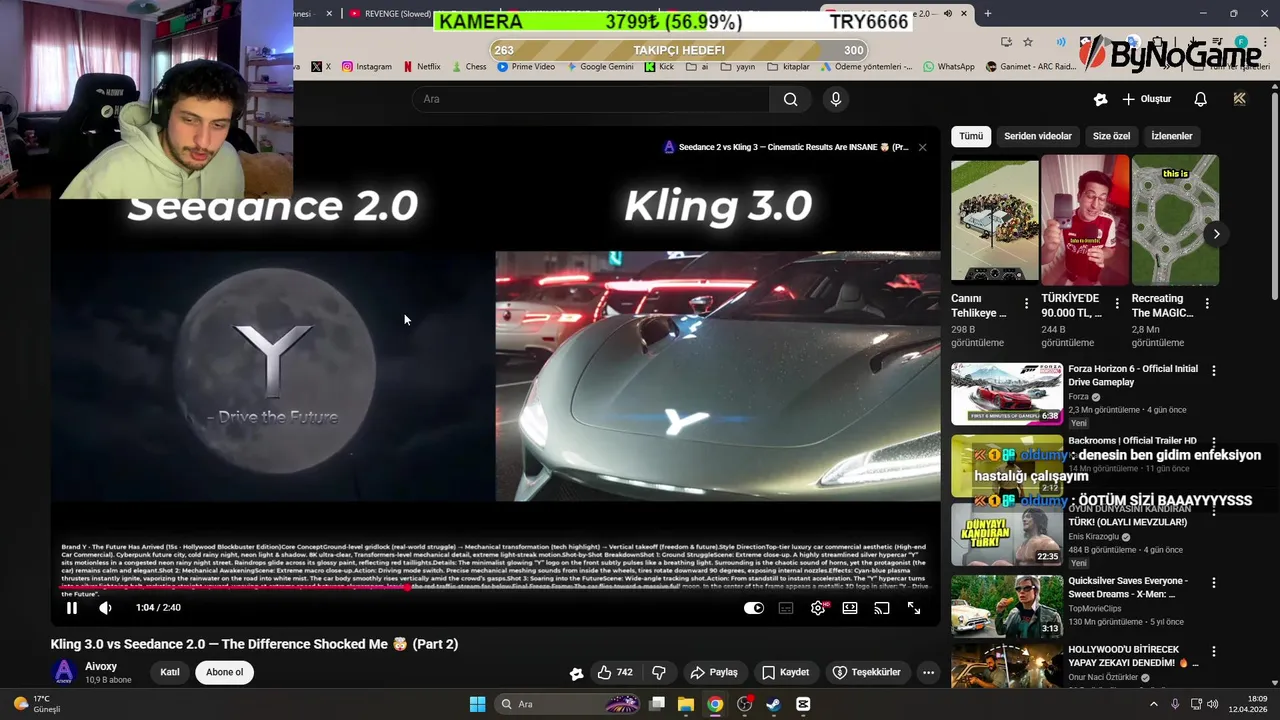Bookmark this page star icon

click(1028, 42)
